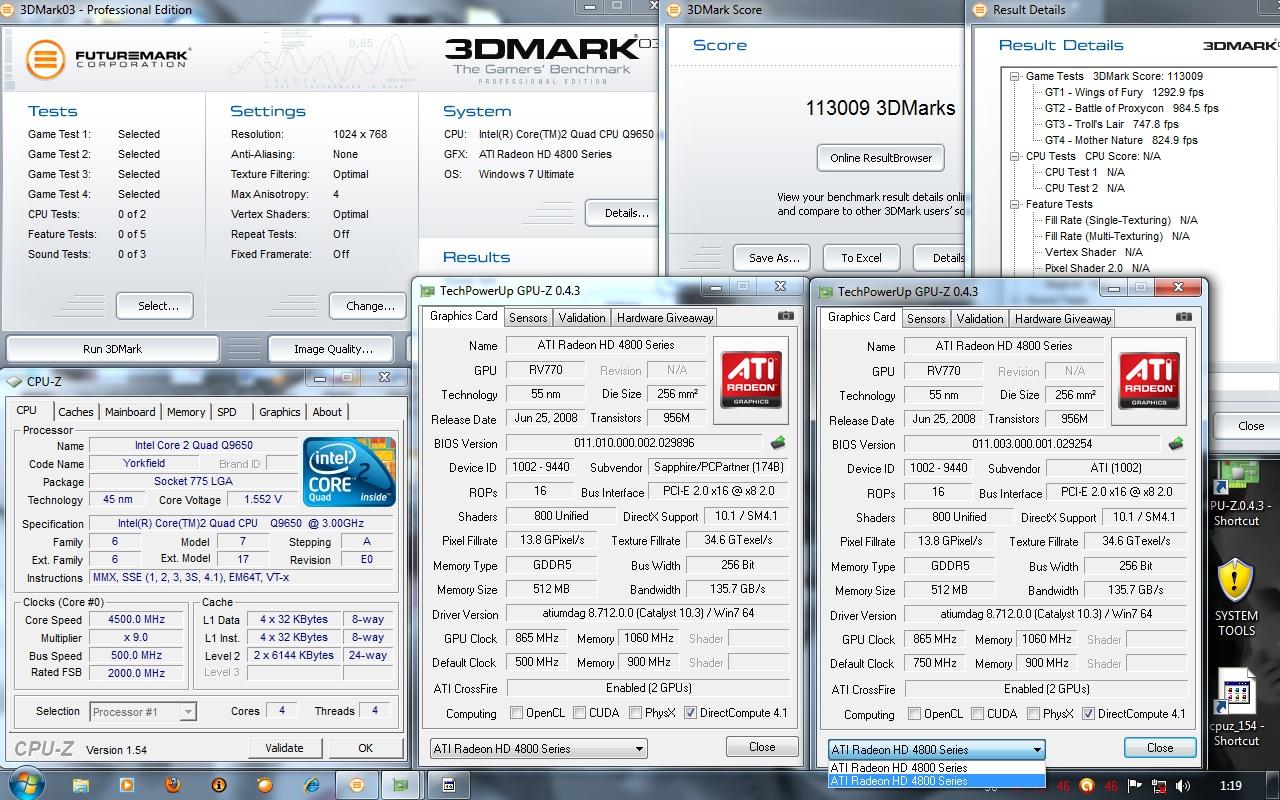Click the Run 3DMark button

(x=112, y=349)
